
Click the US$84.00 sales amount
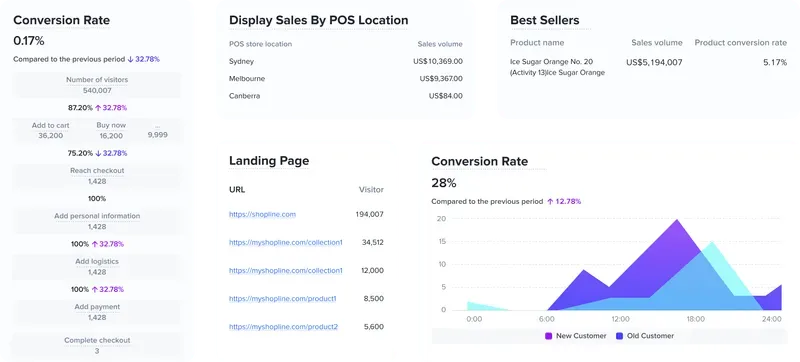[x=446, y=96]
